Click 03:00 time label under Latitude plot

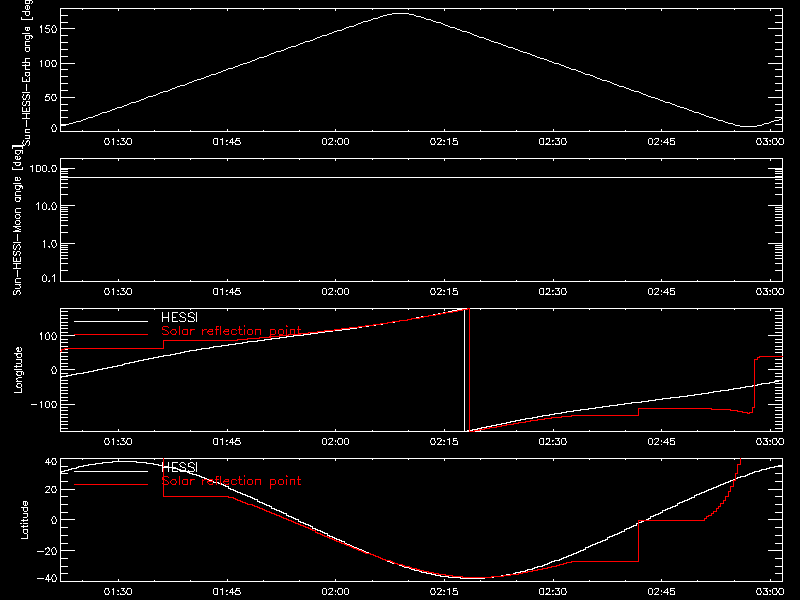770,591
